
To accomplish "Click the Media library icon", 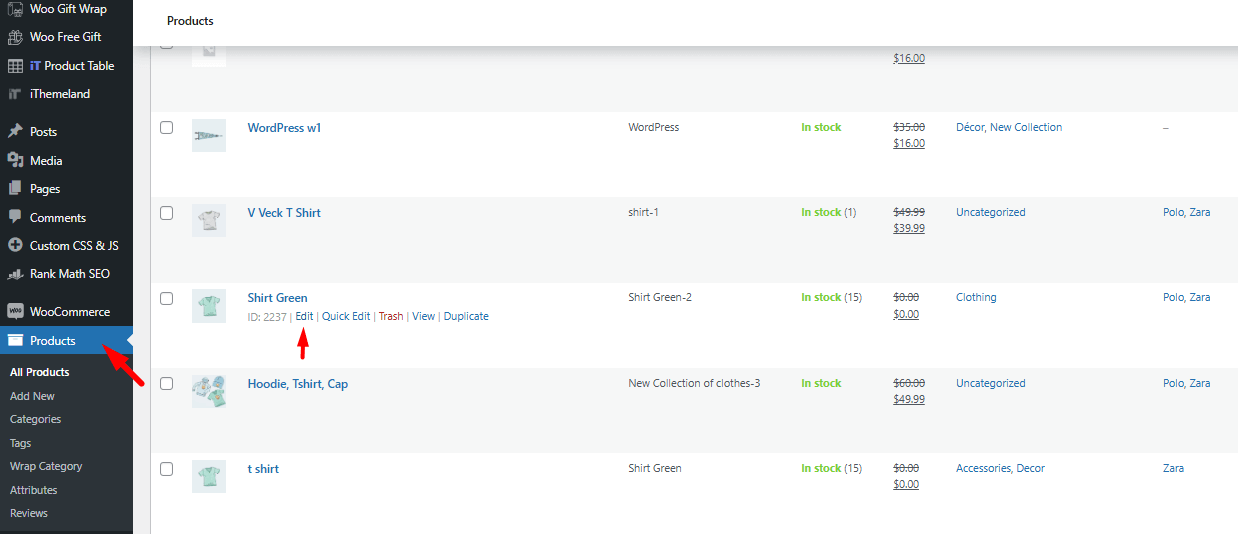I will point(14,160).
